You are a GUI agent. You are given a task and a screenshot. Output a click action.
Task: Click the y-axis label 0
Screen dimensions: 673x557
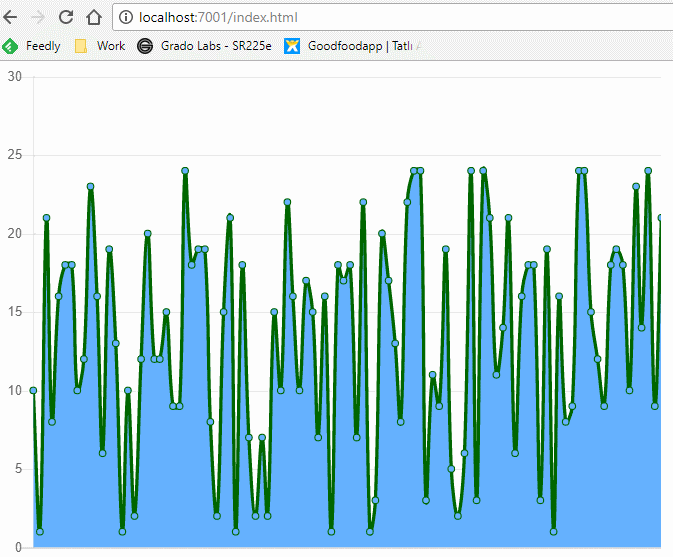[18, 546]
